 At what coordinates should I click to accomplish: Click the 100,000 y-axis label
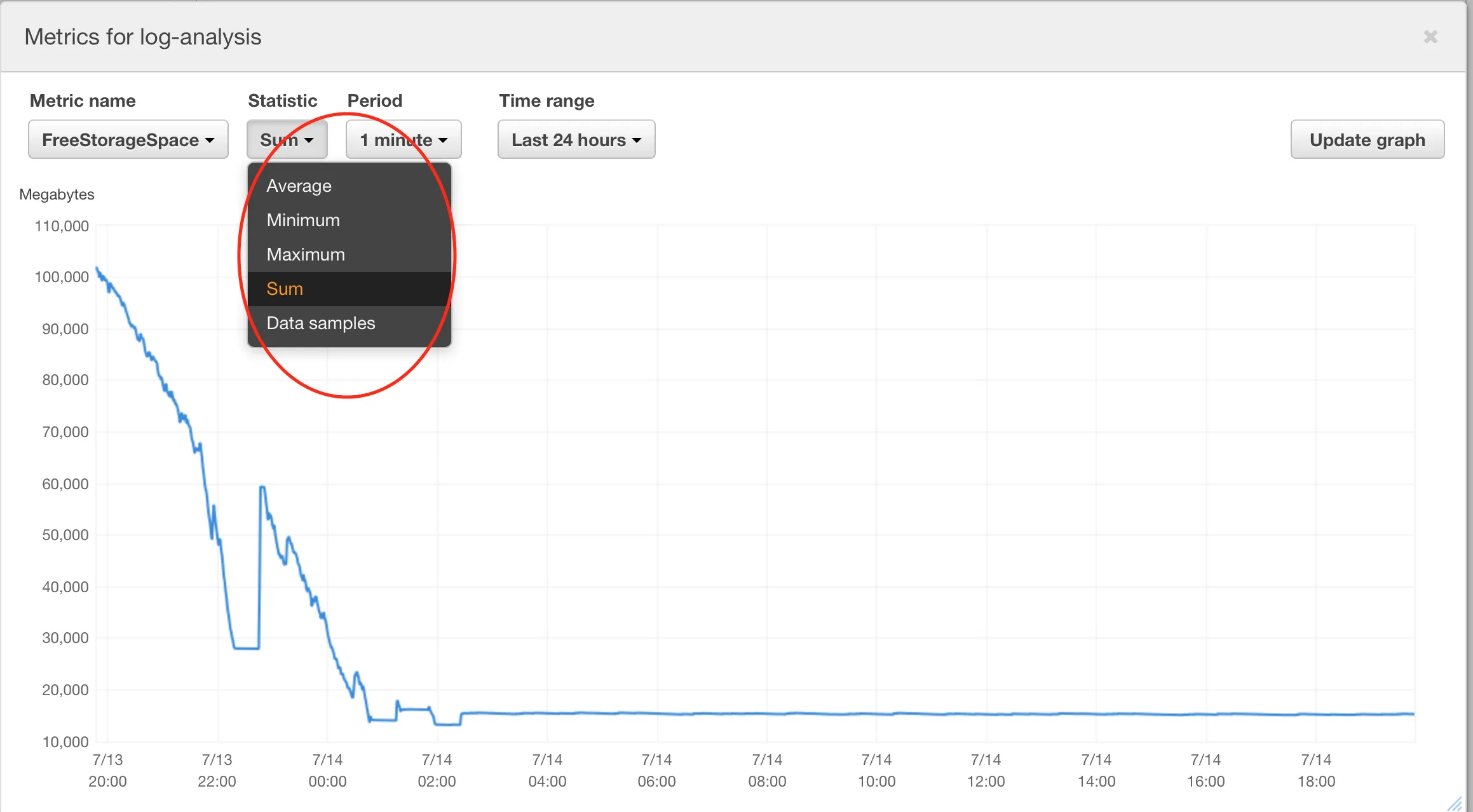pos(62,277)
